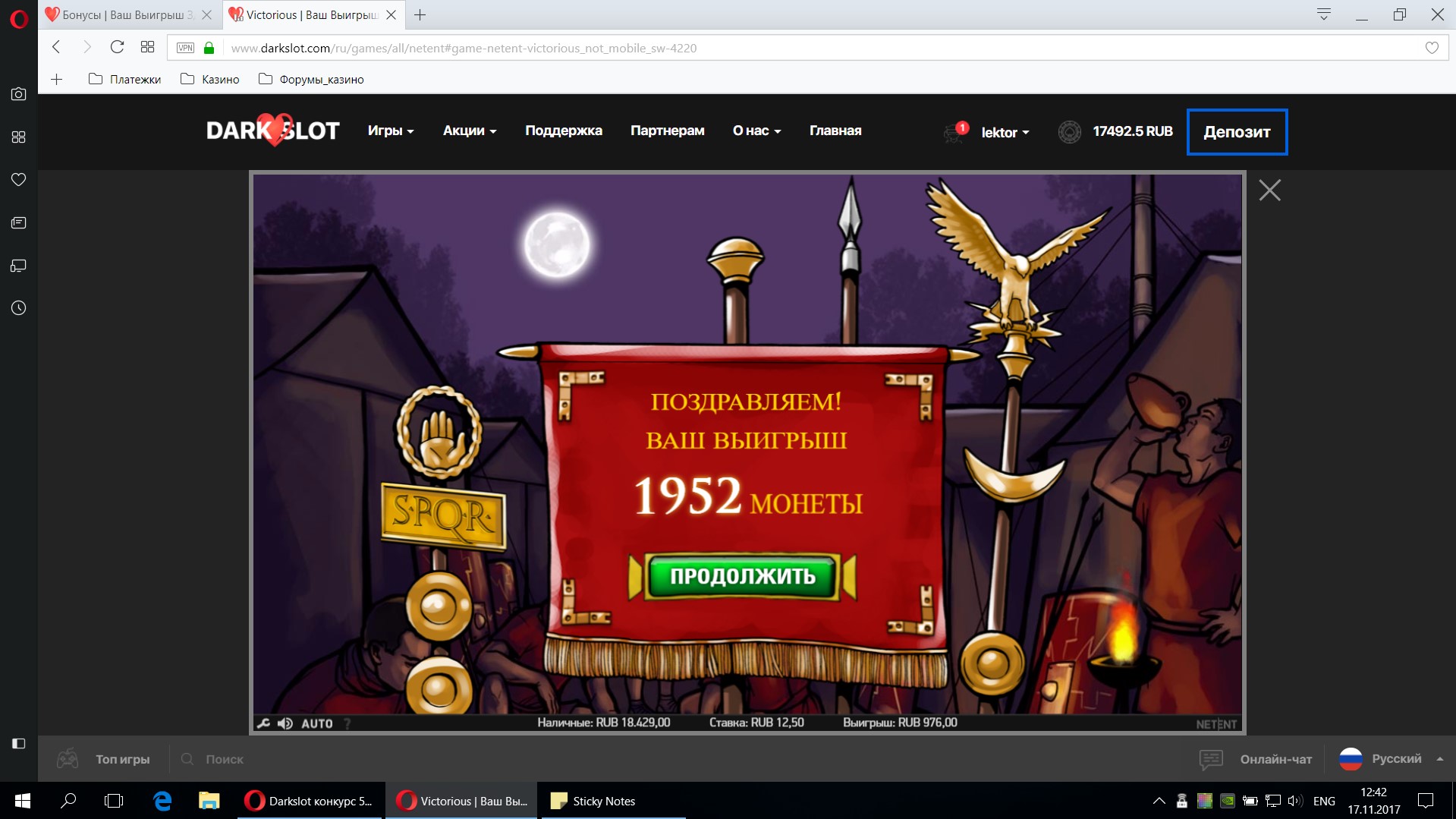
Task: Close the game overlay with X
Action: pyautogui.click(x=1269, y=190)
